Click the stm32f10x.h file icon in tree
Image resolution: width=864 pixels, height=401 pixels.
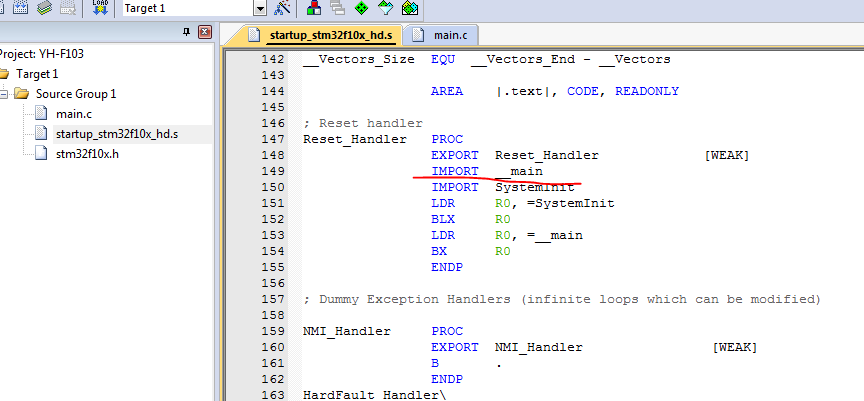[41, 154]
